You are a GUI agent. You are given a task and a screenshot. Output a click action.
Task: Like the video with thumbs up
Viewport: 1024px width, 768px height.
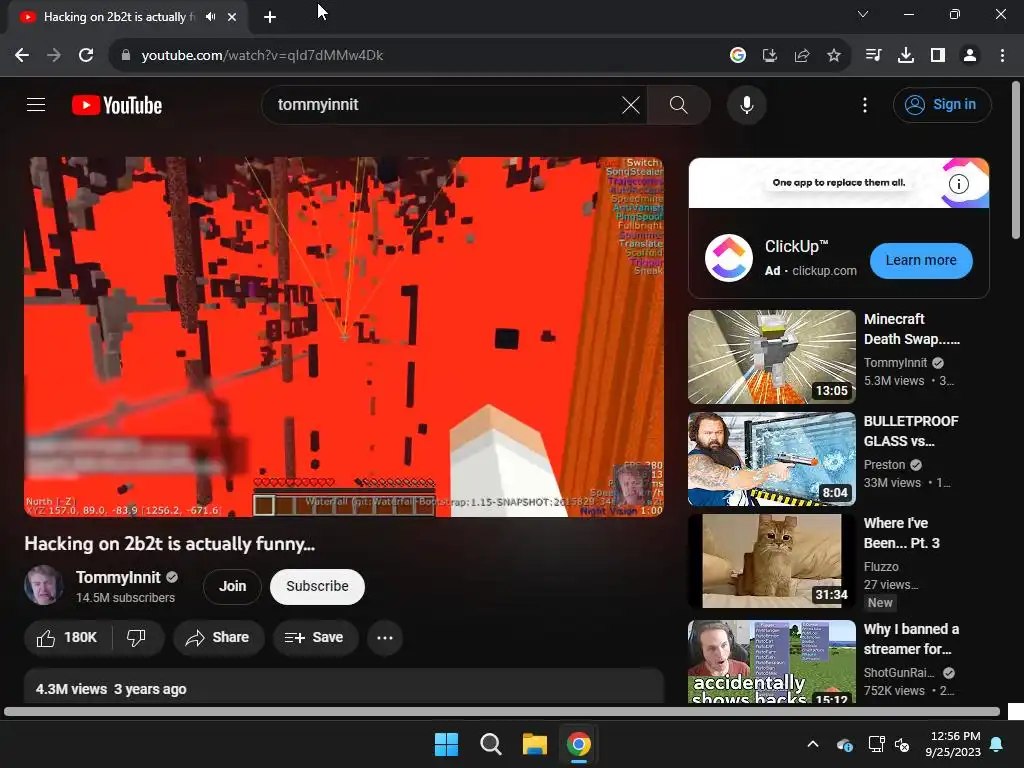[67, 637]
